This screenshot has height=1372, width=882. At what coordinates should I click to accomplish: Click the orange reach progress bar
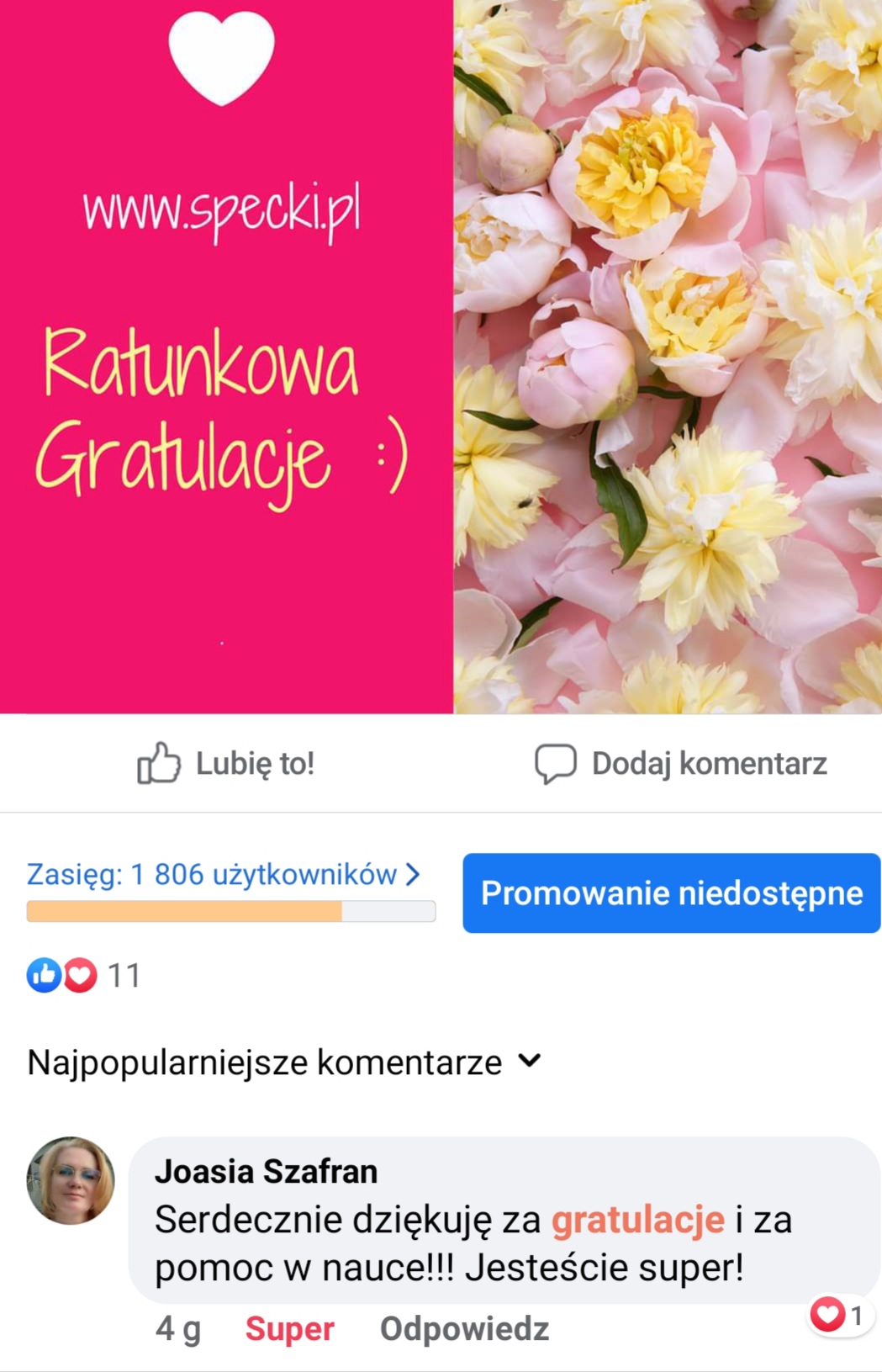(x=231, y=911)
